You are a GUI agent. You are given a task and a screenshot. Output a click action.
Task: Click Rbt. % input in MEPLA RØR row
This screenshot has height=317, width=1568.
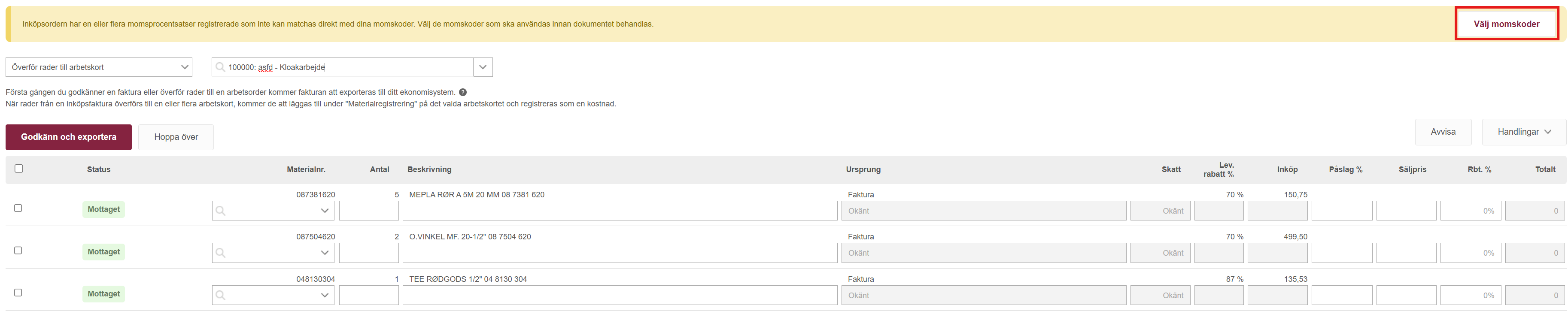1471,211
